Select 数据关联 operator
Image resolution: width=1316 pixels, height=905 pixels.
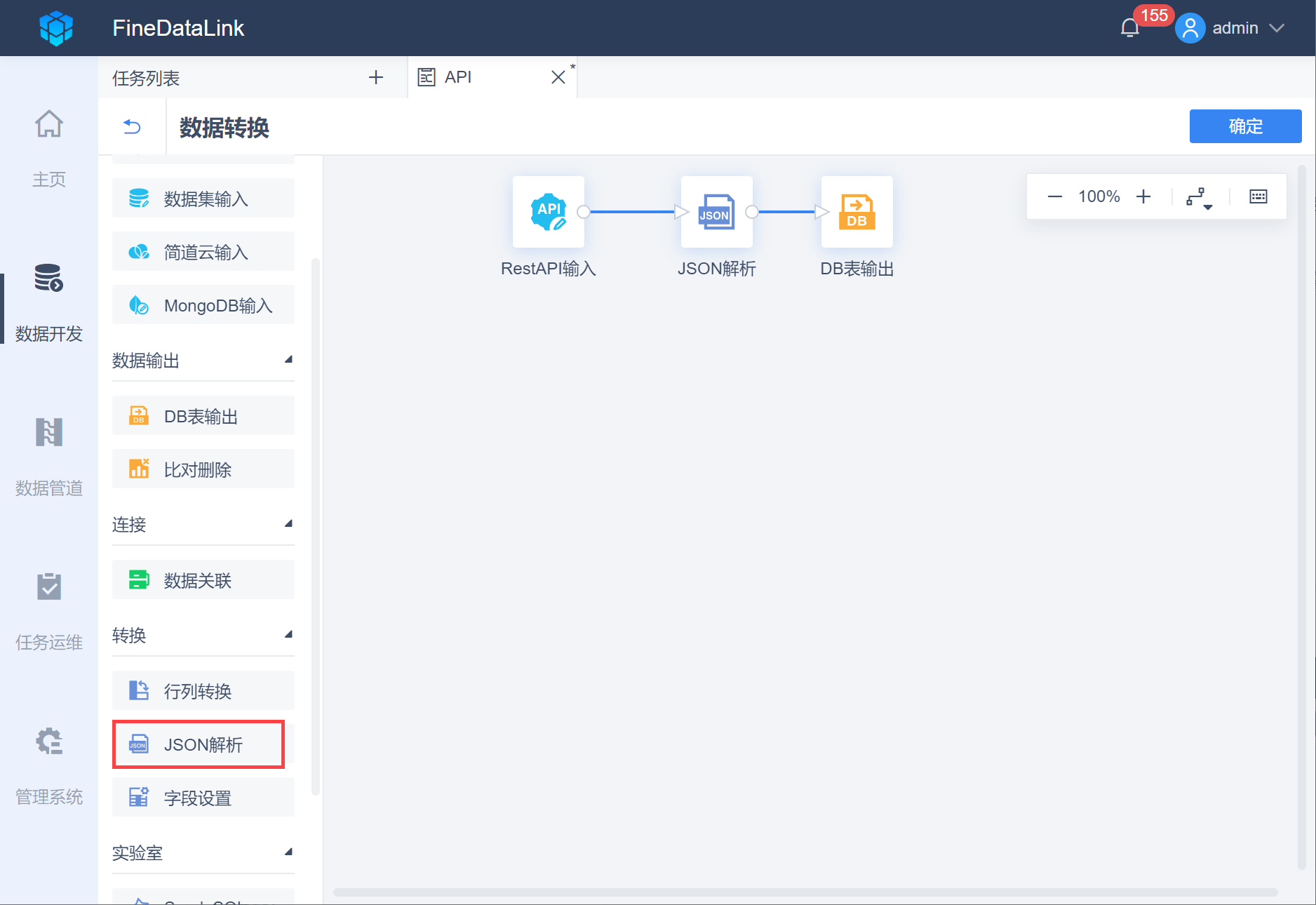(x=203, y=580)
